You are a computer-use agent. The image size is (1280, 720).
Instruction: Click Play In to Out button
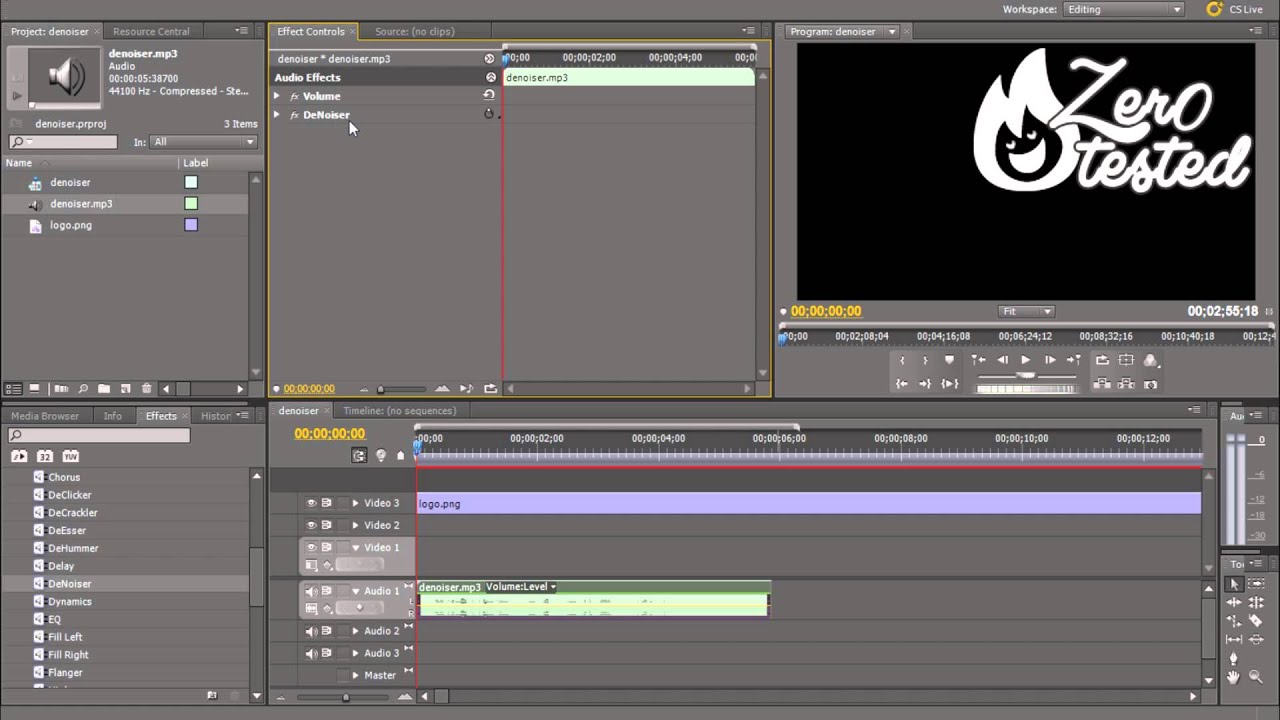click(x=949, y=383)
